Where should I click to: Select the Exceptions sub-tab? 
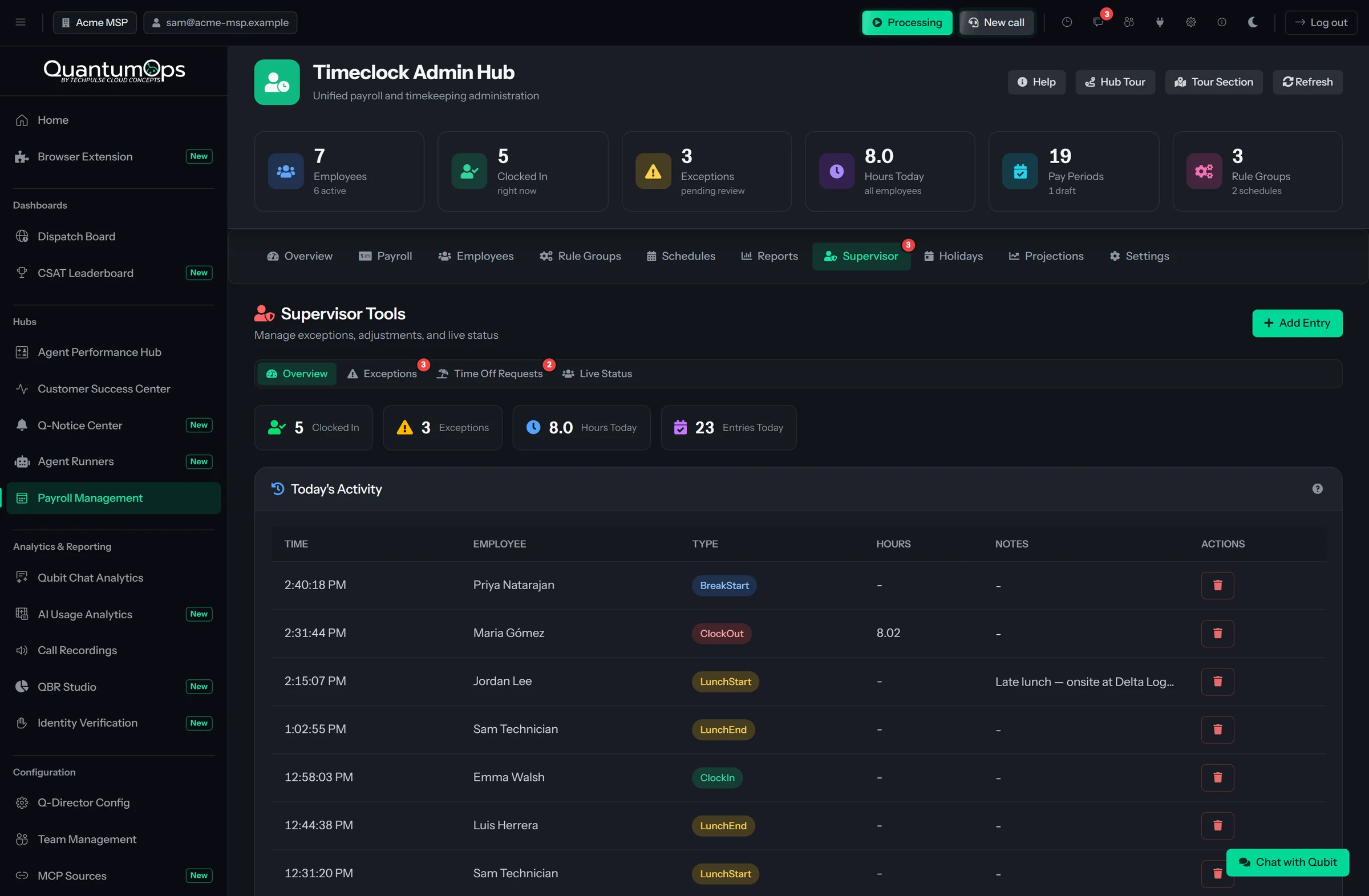point(382,374)
